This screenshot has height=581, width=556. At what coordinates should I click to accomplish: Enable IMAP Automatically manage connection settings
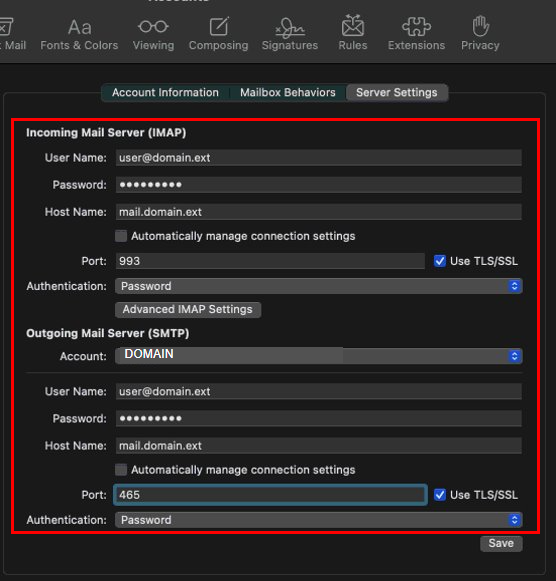pos(121,236)
